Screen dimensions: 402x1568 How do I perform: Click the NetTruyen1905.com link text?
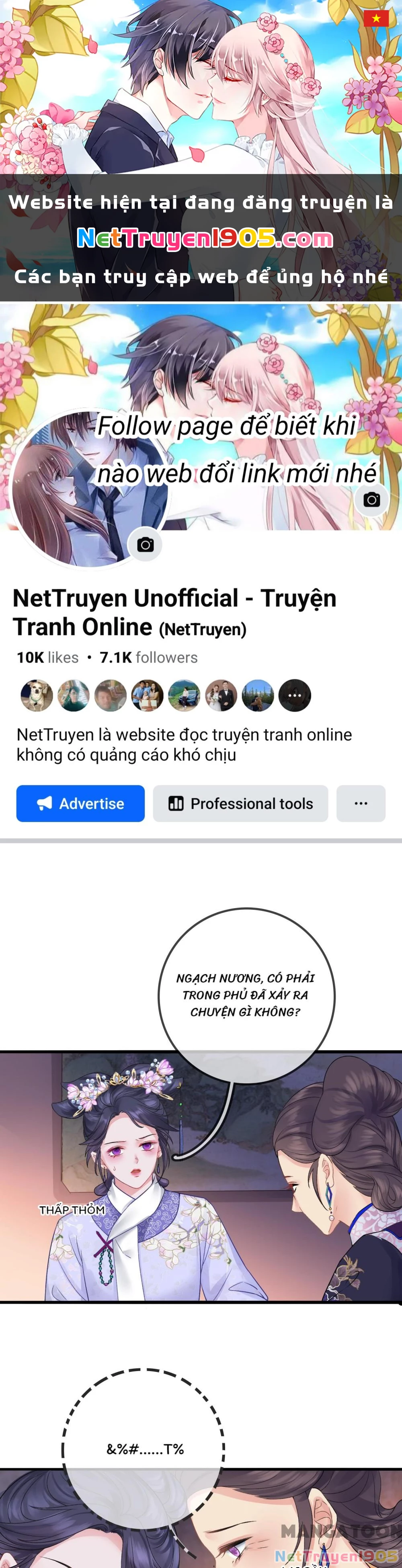click(205, 238)
